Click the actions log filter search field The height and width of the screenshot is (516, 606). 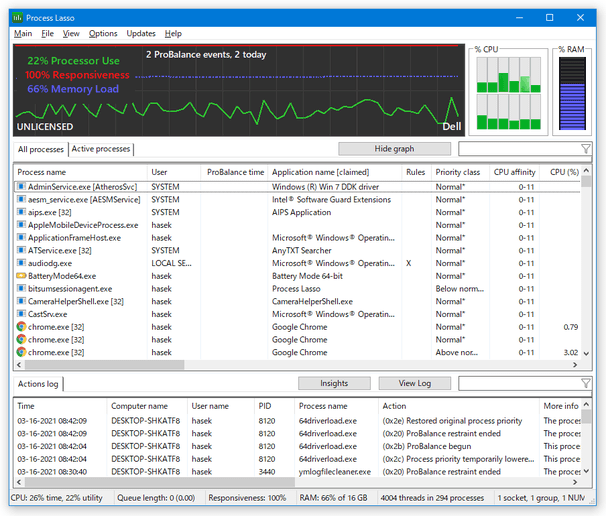click(x=519, y=383)
